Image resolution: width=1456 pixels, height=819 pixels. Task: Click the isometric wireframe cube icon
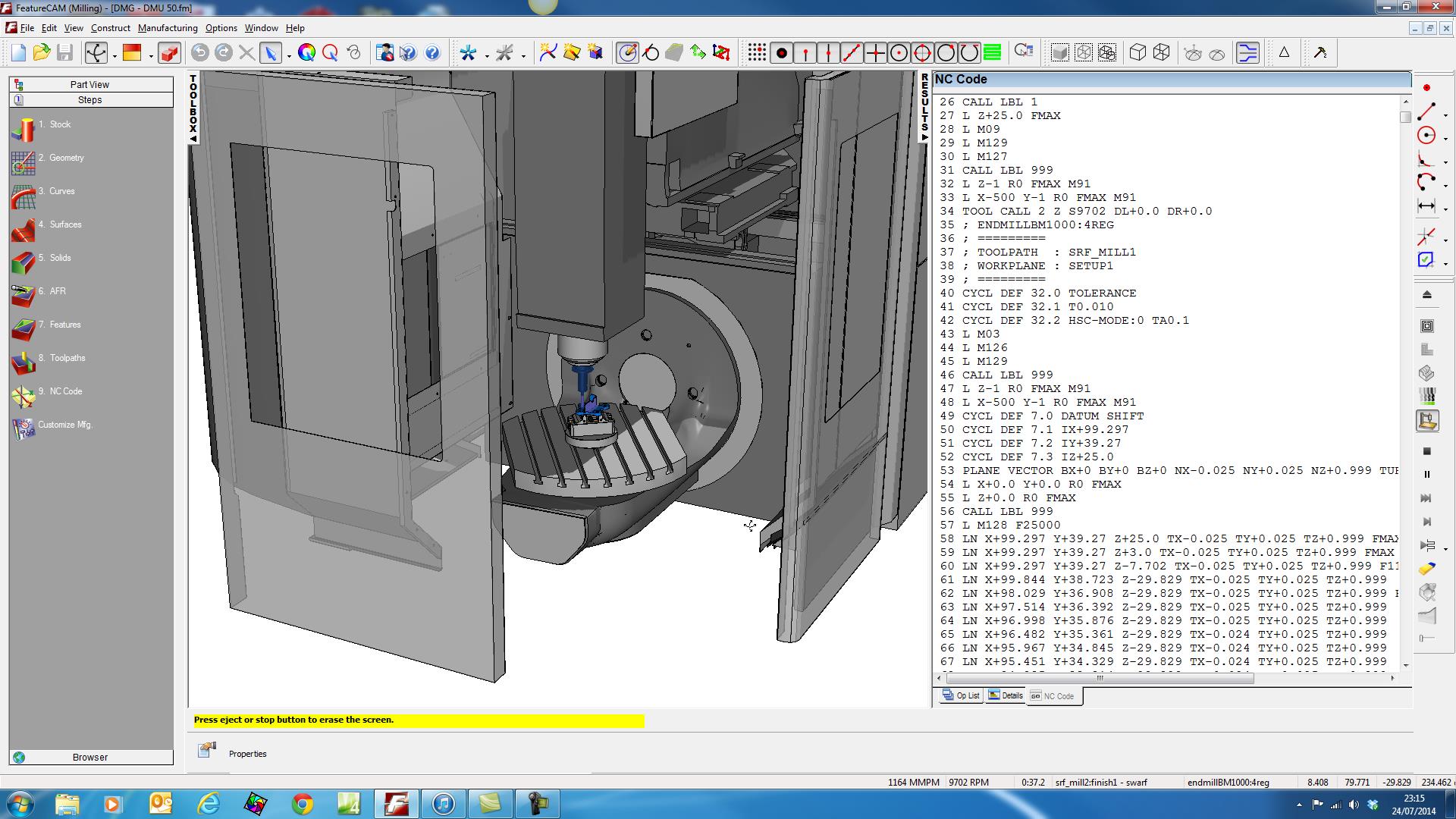[x=1161, y=52]
